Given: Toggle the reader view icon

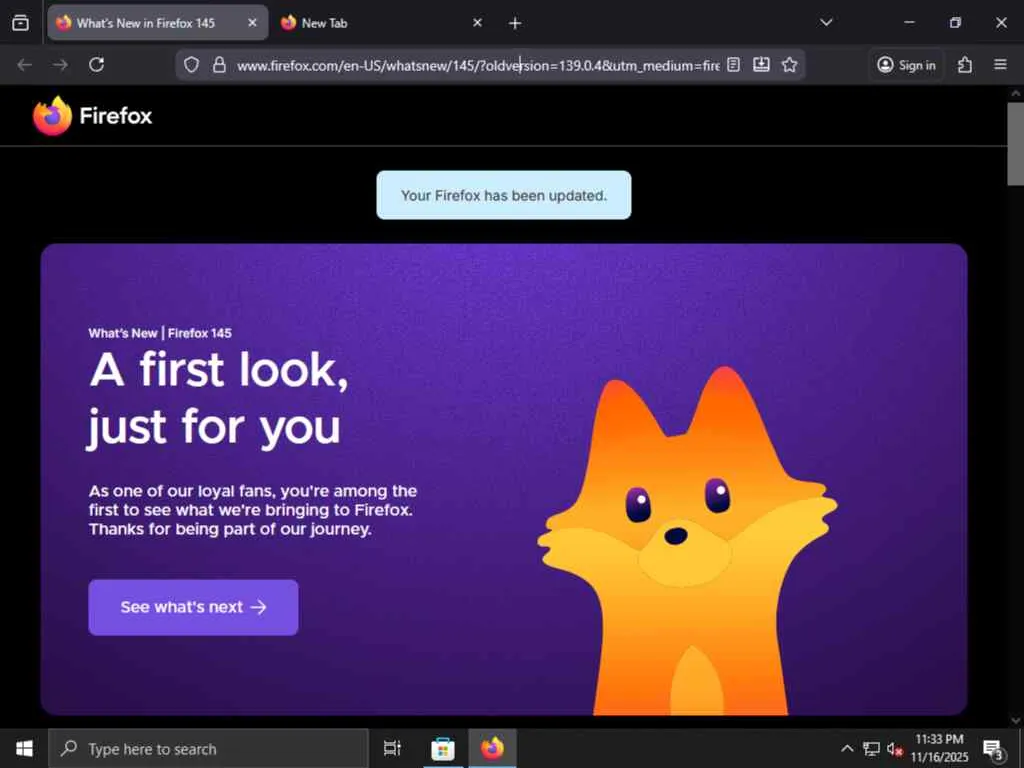Looking at the screenshot, I should (733, 65).
